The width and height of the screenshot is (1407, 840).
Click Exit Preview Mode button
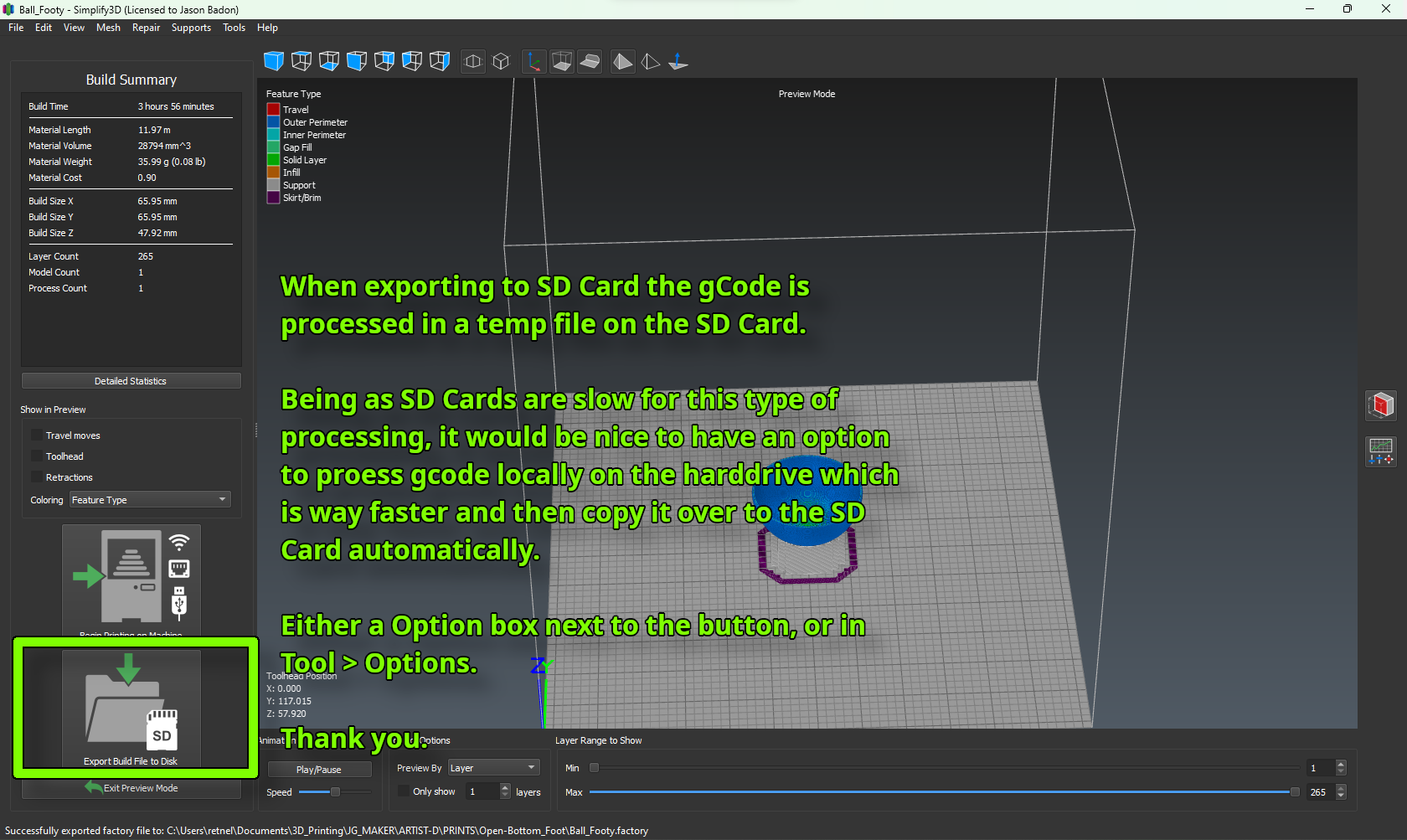pyautogui.click(x=131, y=788)
